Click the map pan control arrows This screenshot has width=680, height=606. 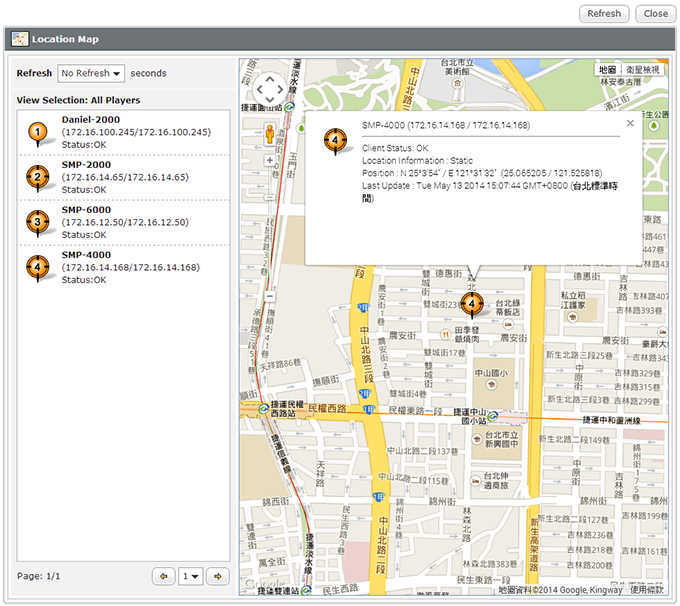[270, 90]
